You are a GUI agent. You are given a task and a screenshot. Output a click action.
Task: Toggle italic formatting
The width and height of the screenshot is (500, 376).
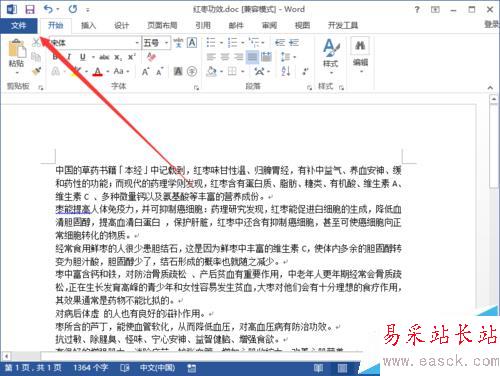point(69,57)
